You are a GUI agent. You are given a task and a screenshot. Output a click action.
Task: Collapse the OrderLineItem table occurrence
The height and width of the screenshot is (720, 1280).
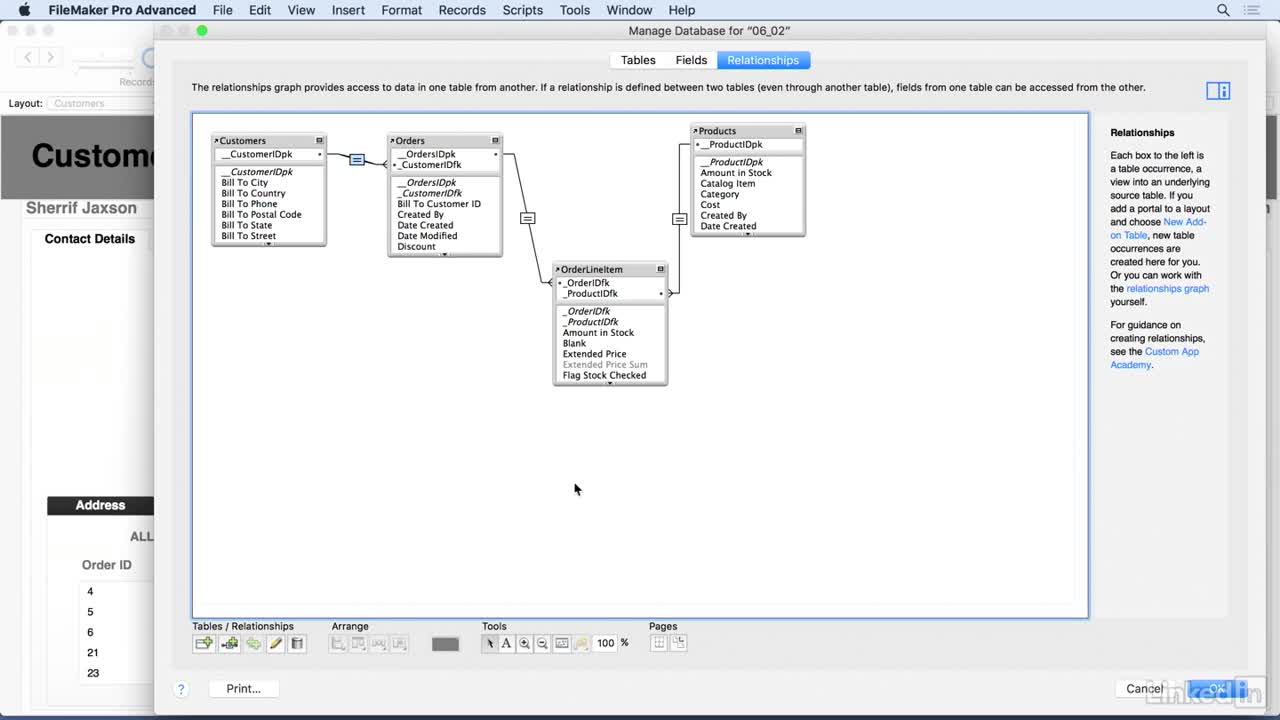(660, 269)
